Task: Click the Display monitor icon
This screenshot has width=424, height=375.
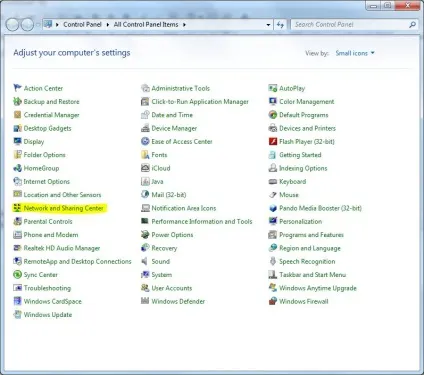Action: (17, 141)
